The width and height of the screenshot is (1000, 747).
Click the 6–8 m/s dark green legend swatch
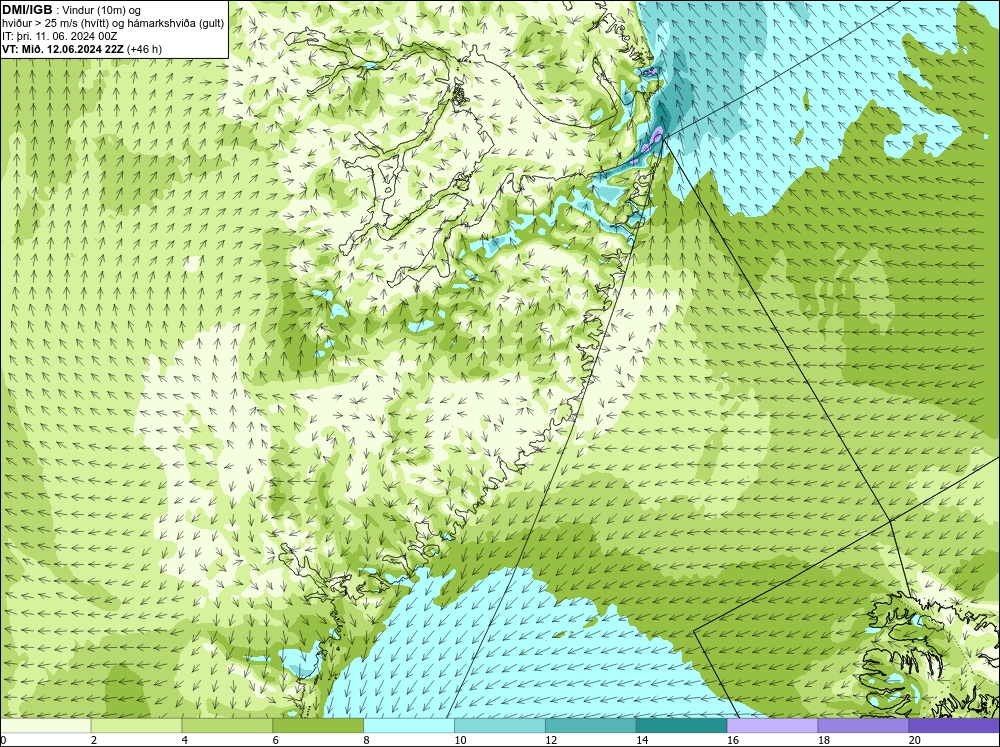(318, 726)
